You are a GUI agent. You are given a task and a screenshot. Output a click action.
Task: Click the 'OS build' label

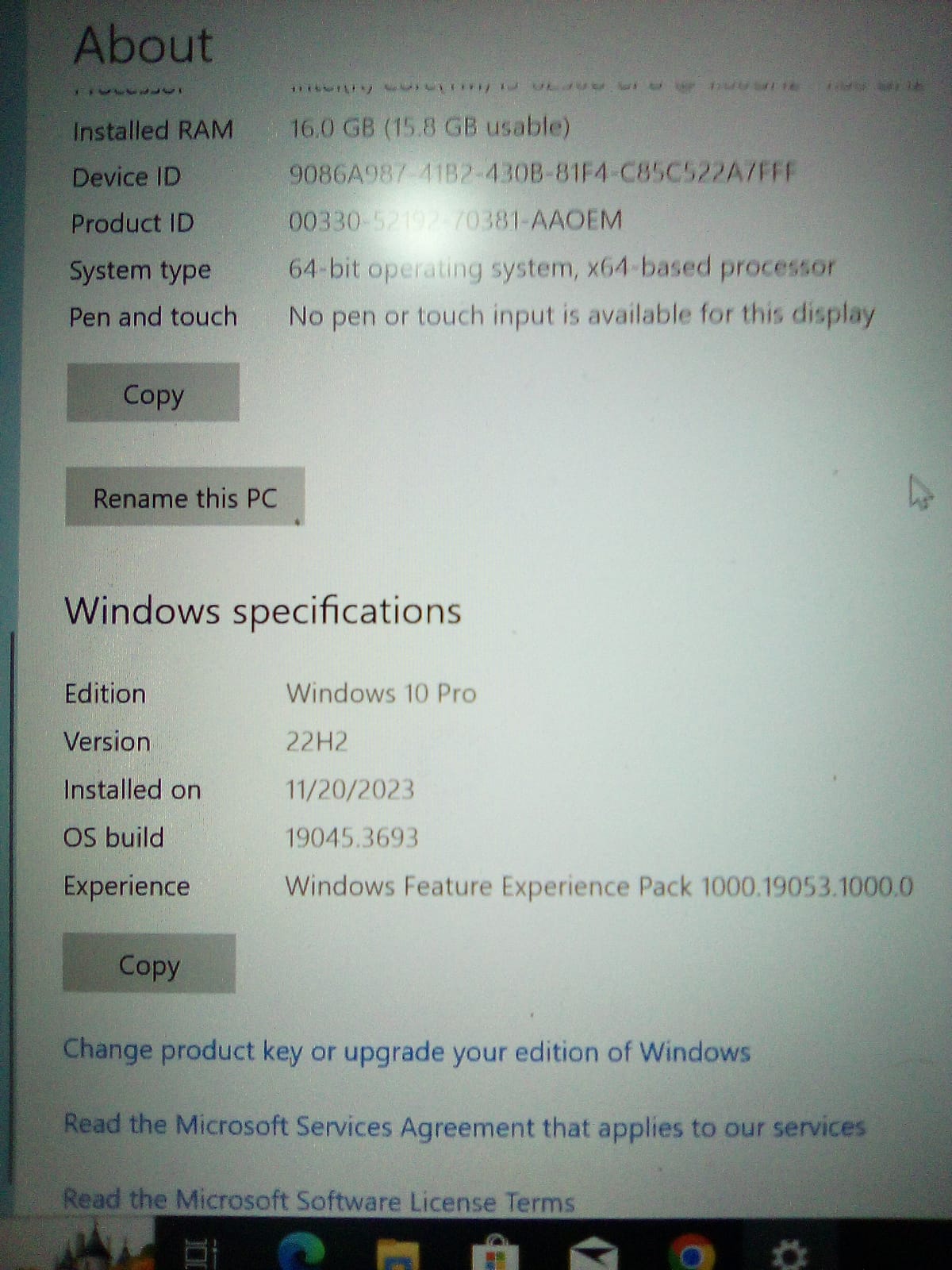coord(113,837)
